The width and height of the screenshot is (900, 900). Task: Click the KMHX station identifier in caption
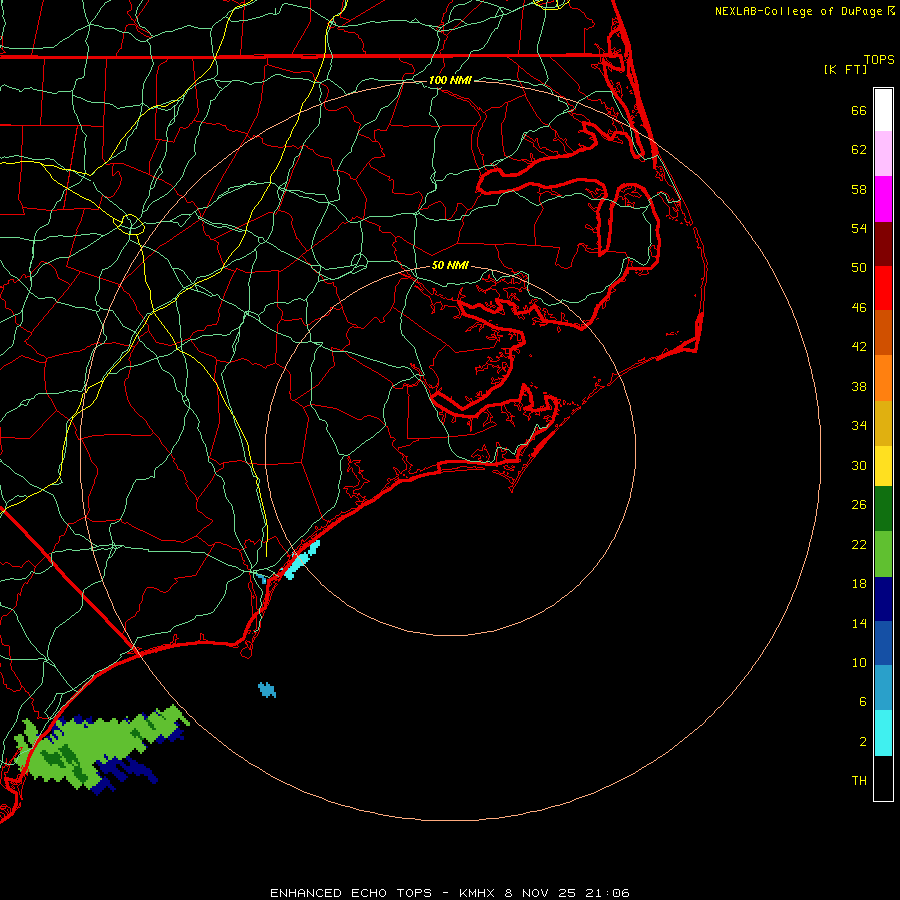pyautogui.click(x=479, y=893)
